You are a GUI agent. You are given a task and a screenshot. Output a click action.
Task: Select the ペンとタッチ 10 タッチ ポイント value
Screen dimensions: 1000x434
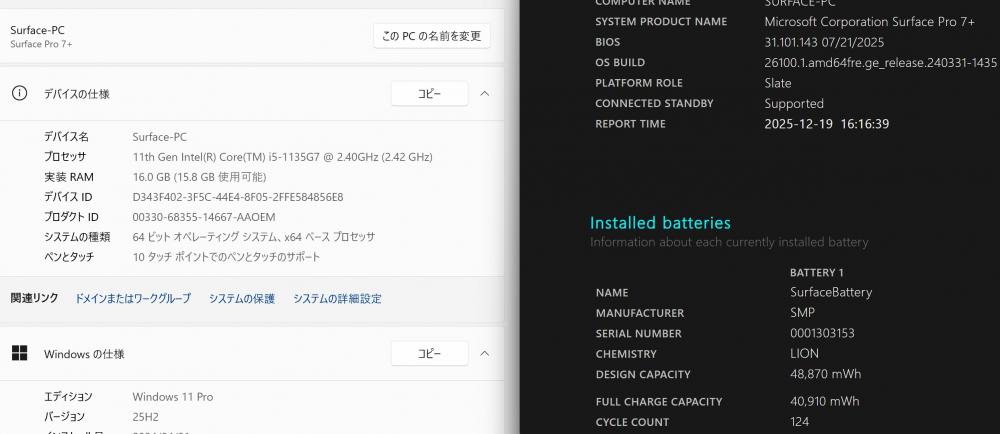click(x=226, y=257)
